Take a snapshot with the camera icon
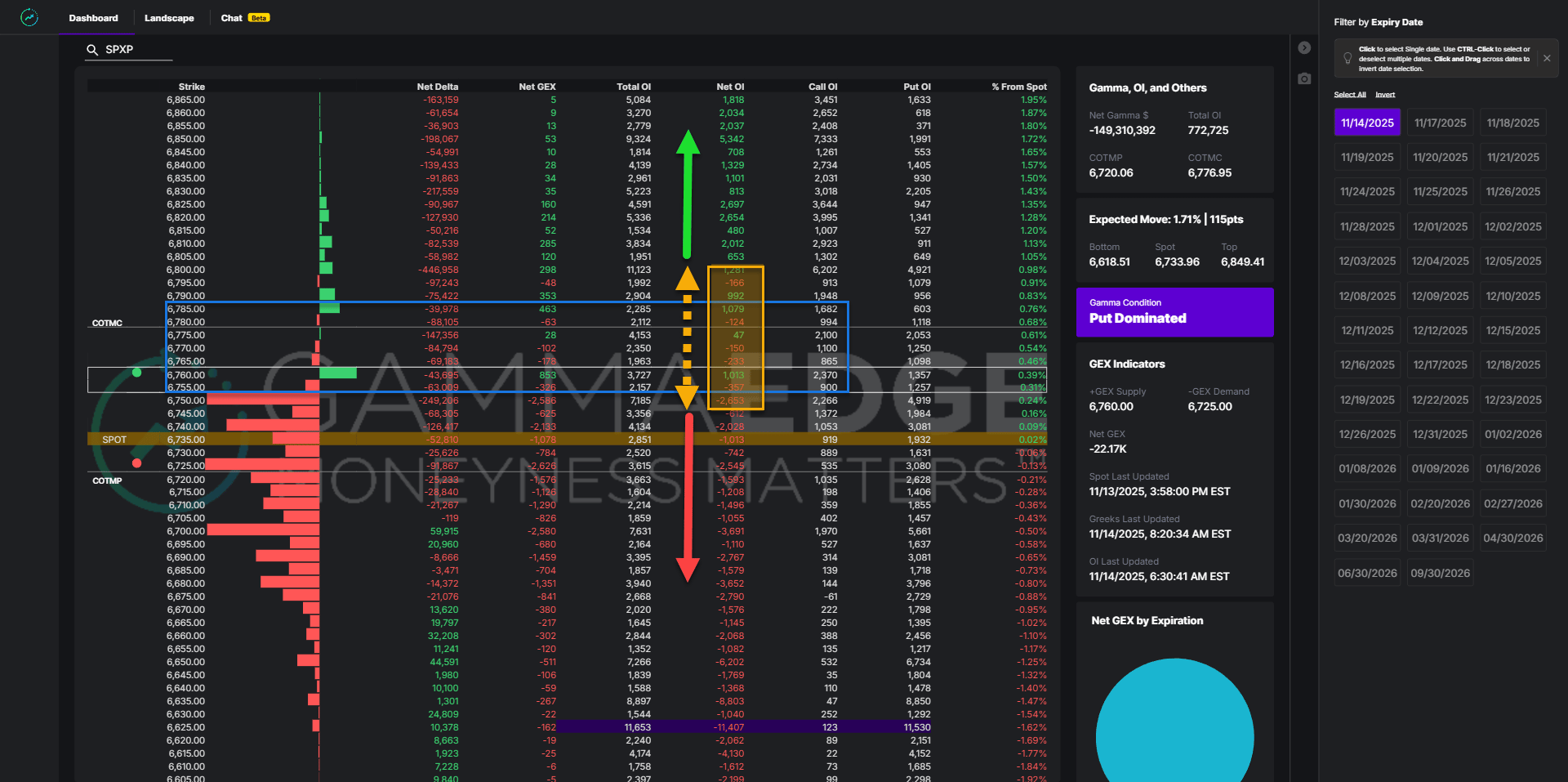This screenshot has height=782, width=1568. (x=1304, y=78)
